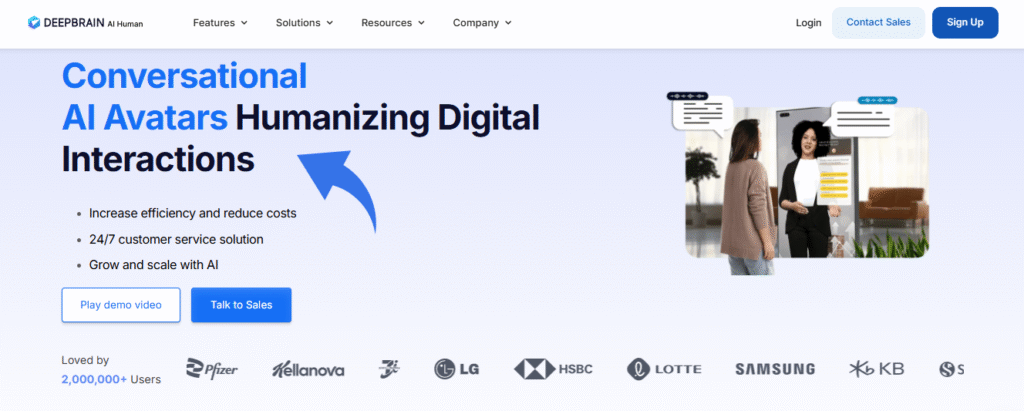
Task: Click "24/7 customer service solution" bullet
Action: [176, 240]
